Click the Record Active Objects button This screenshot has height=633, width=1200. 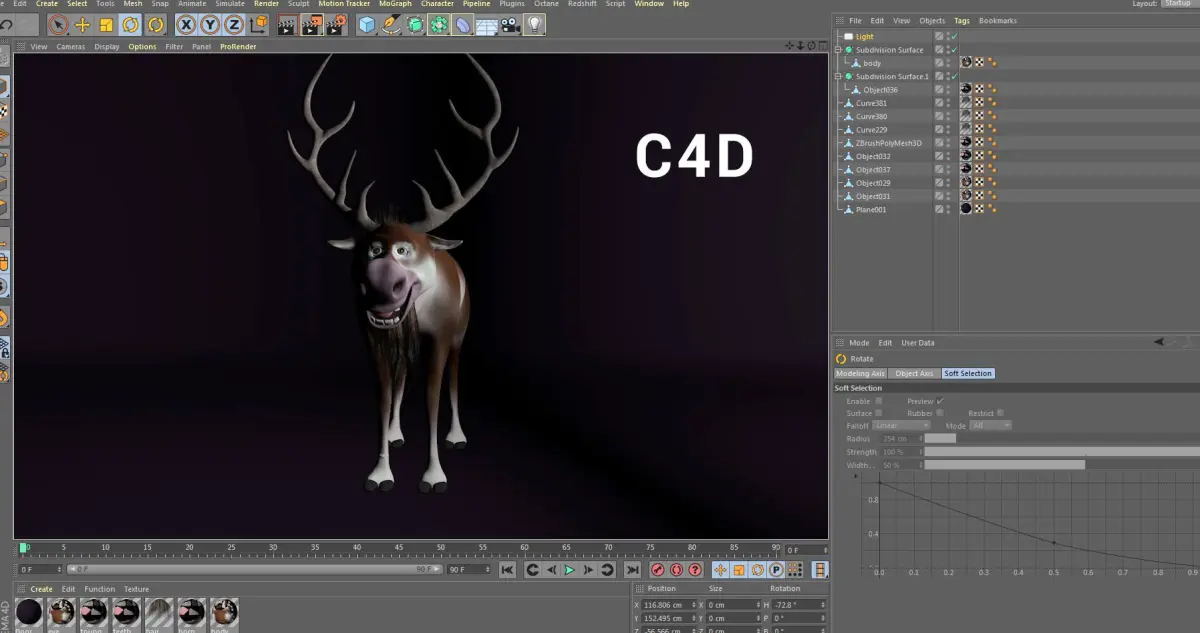pyautogui.click(x=658, y=570)
